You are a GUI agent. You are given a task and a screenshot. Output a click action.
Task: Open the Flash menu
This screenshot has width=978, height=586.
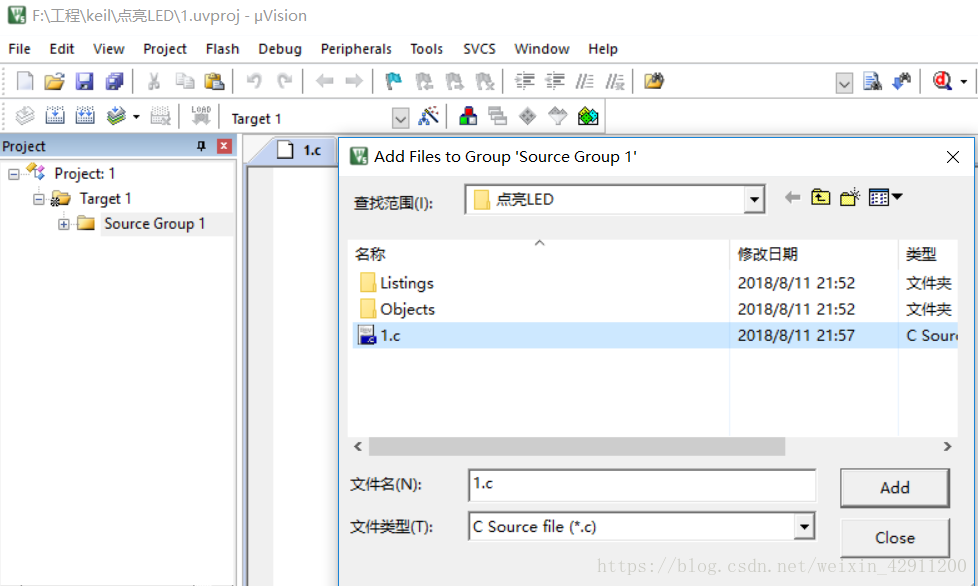pos(223,49)
